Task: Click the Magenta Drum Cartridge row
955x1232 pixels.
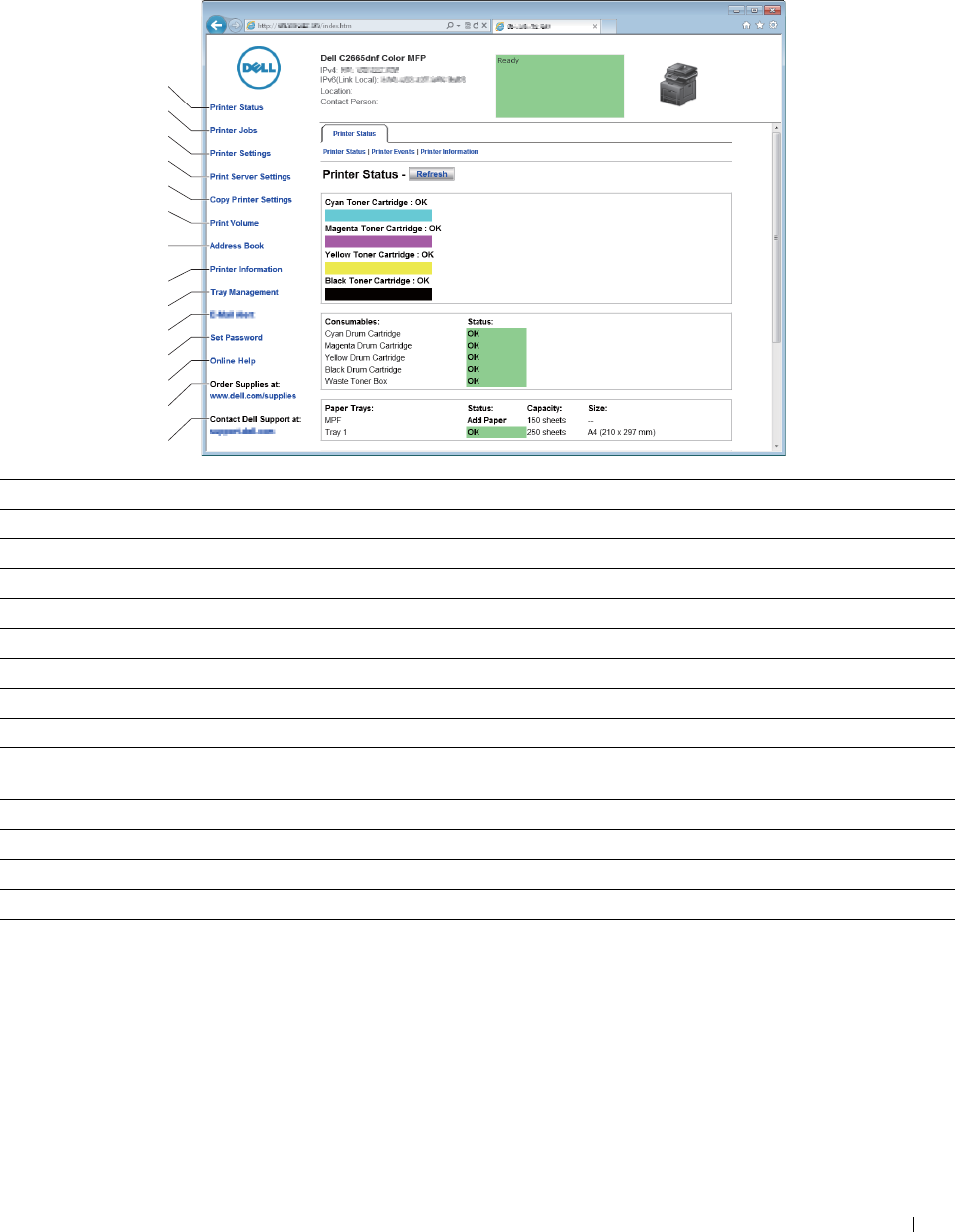Action: [x=426, y=346]
